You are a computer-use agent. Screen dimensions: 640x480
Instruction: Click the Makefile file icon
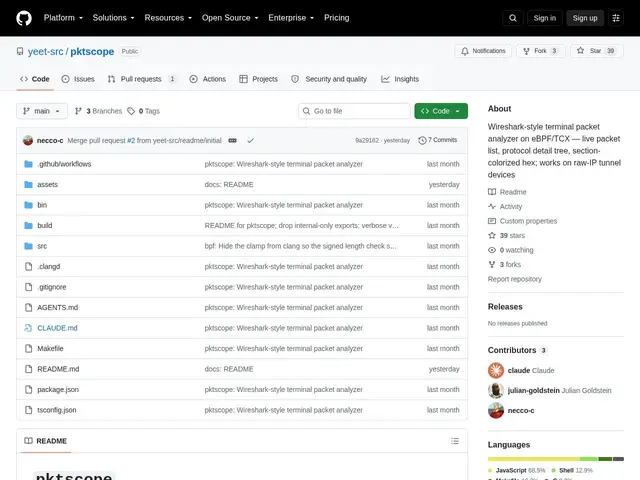tap(28, 349)
